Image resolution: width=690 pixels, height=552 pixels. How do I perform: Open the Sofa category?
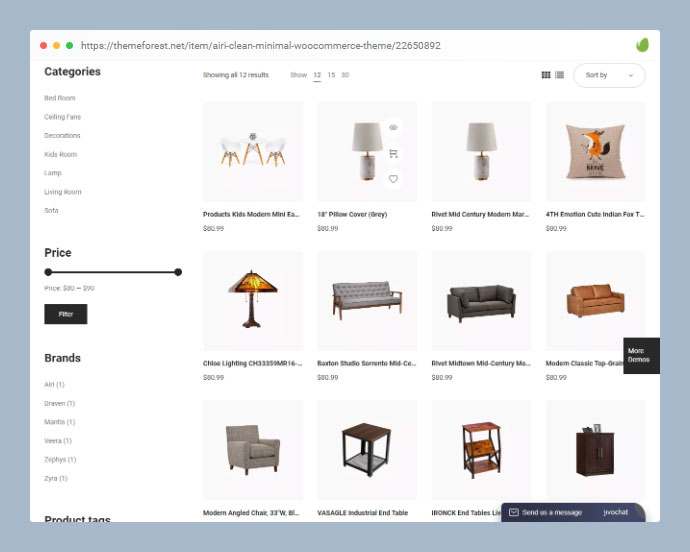51,210
